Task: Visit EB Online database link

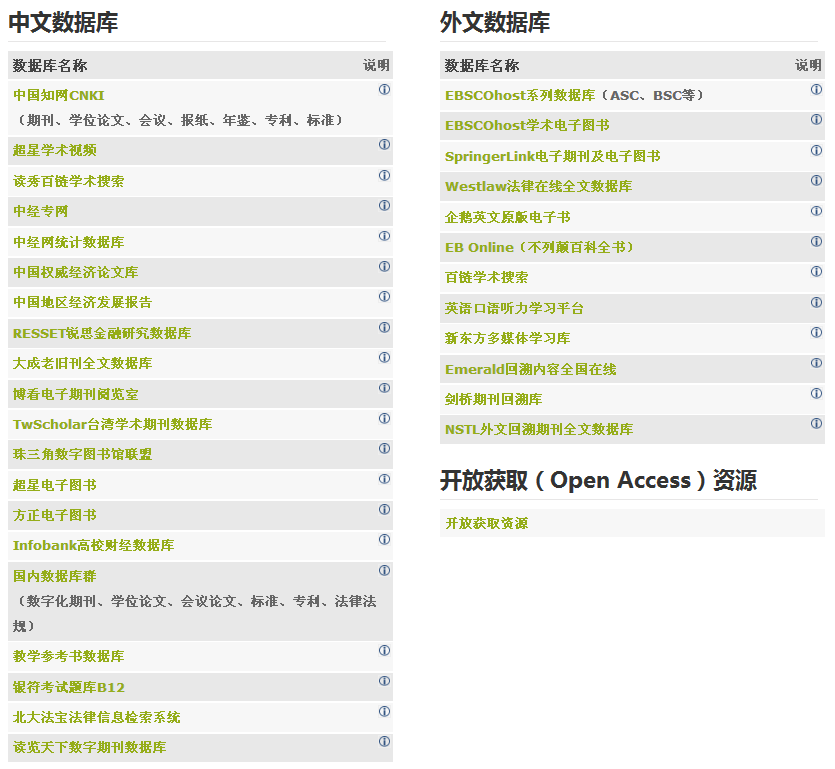Action: coord(539,247)
